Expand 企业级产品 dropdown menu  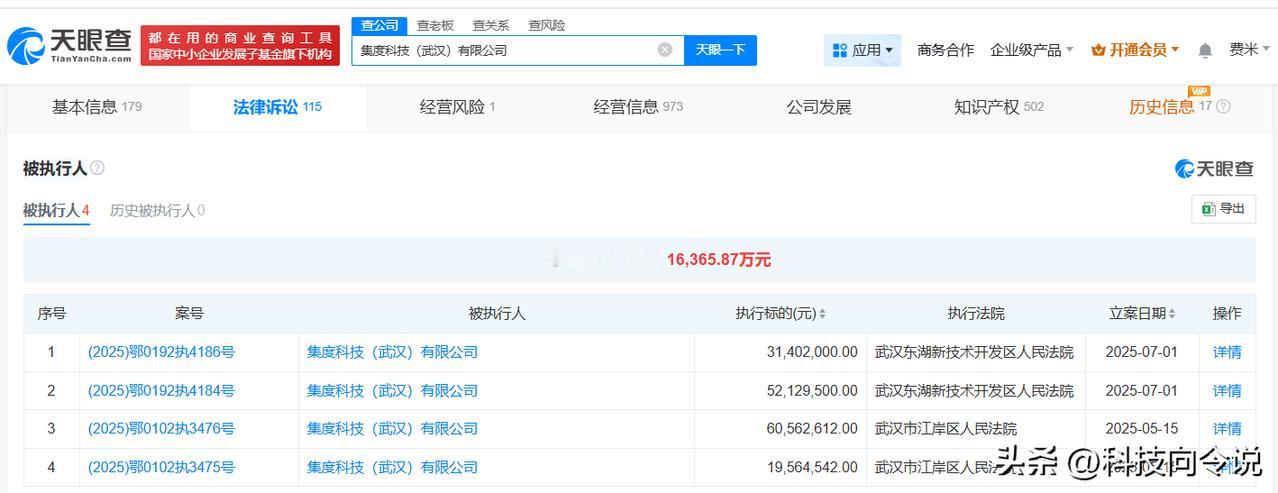coord(1031,50)
